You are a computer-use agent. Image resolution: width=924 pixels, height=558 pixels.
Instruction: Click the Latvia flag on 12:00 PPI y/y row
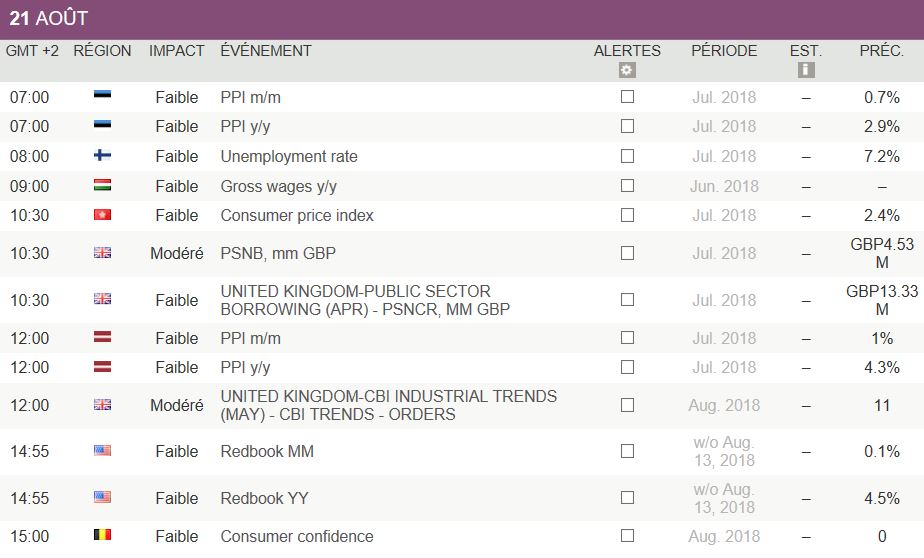[x=102, y=367]
